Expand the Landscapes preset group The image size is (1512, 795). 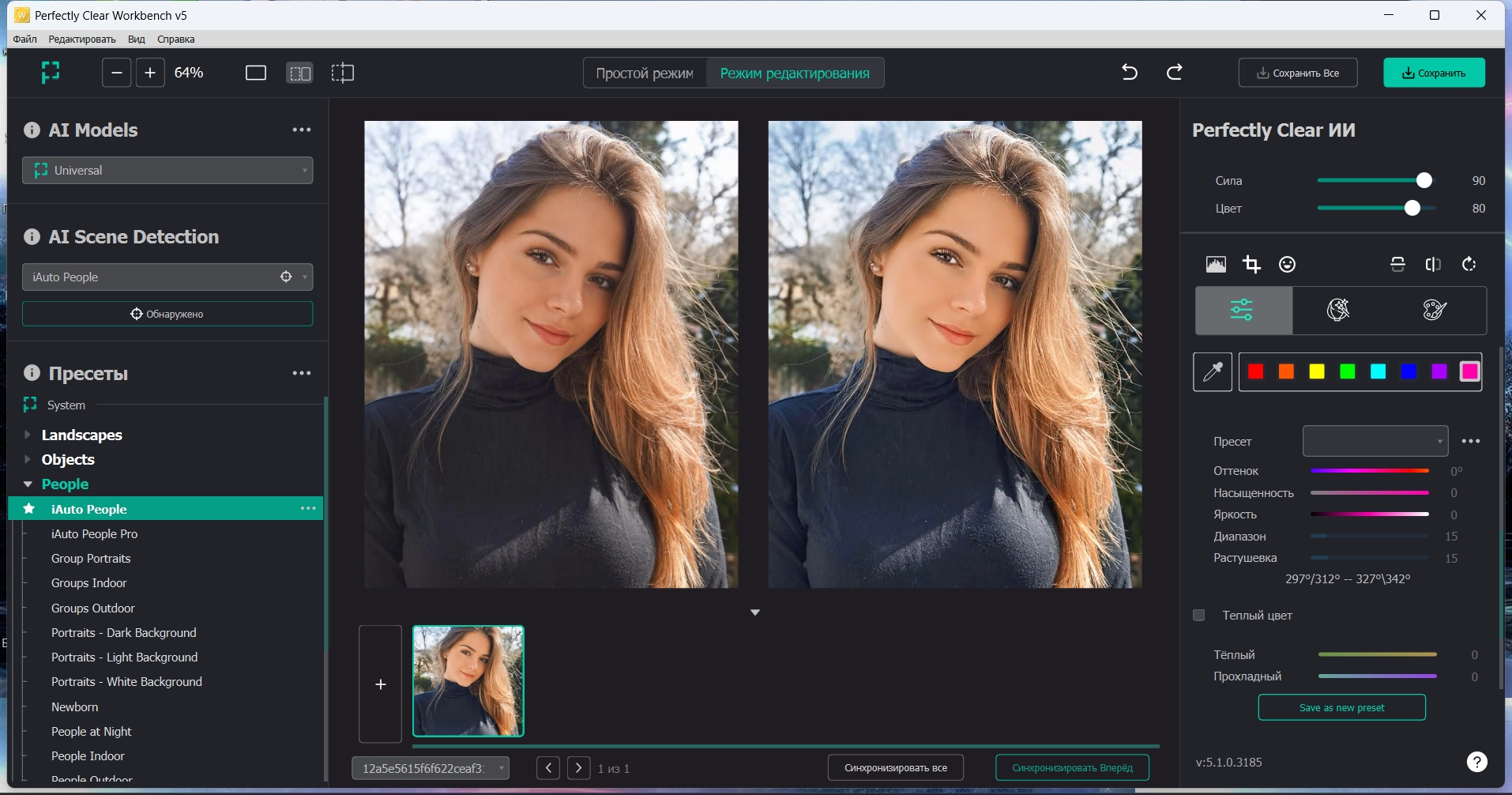[28, 435]
